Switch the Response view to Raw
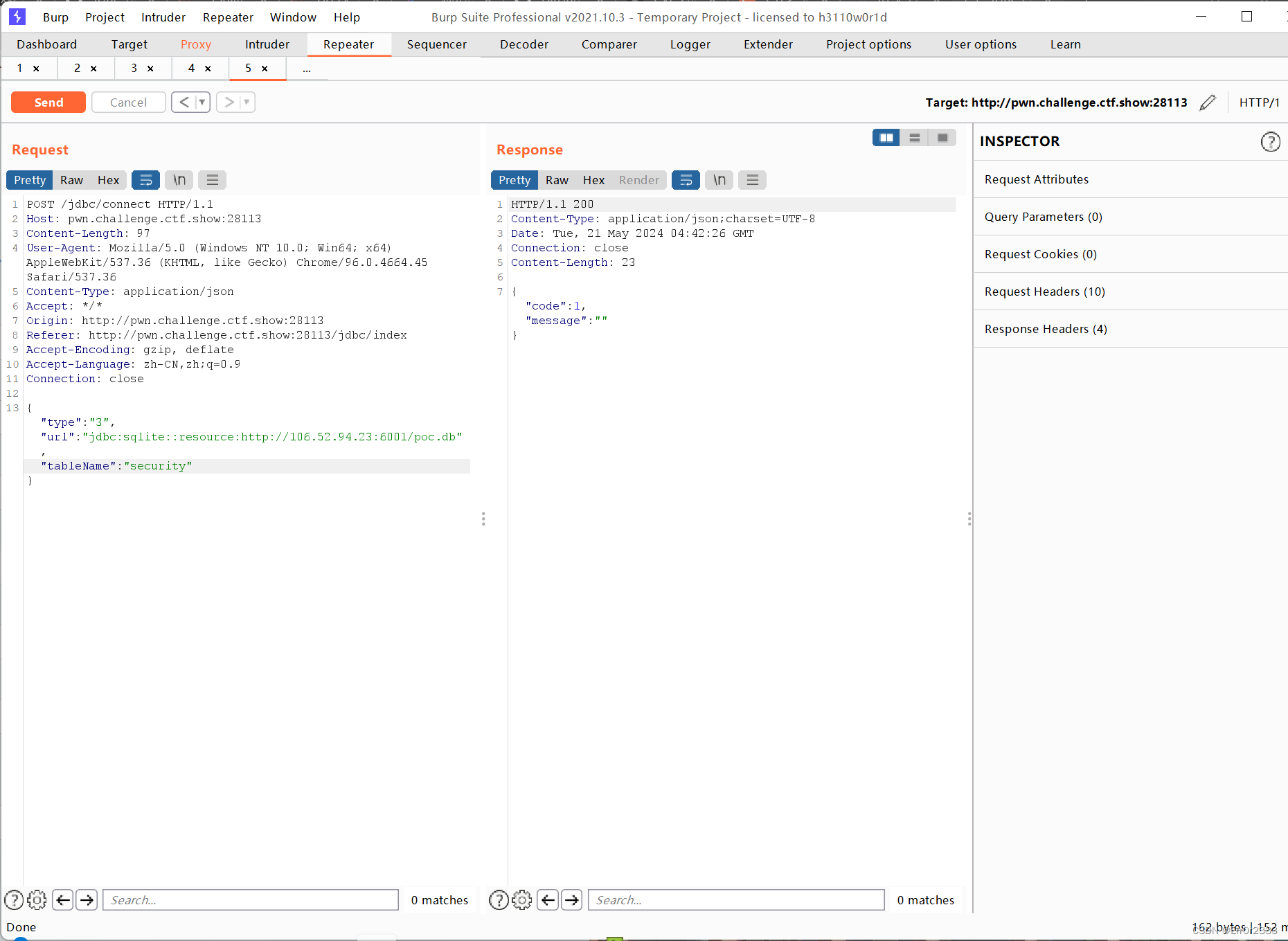The image size is (1288, 941). pyautogui.click(x=557, y=180)
